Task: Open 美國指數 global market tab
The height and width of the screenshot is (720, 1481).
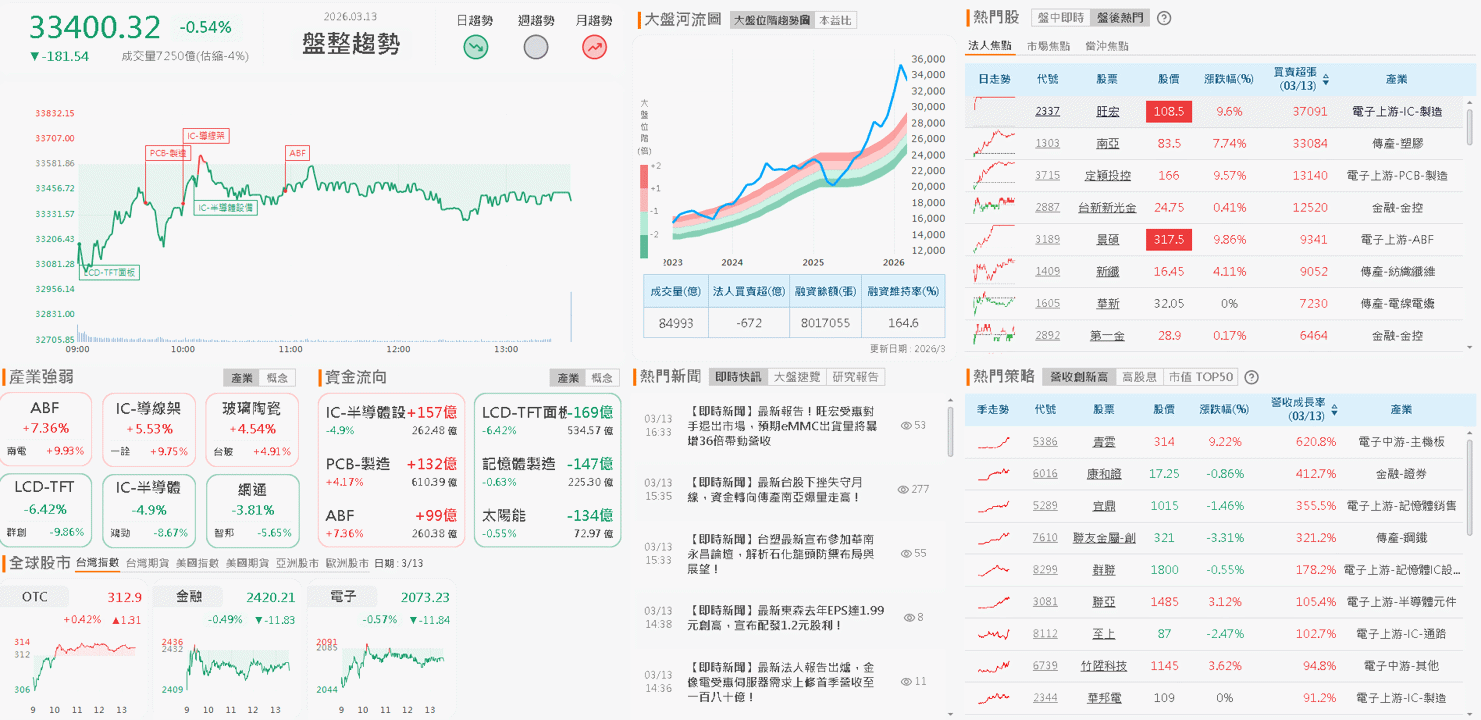Action: (x=197, y=563)
